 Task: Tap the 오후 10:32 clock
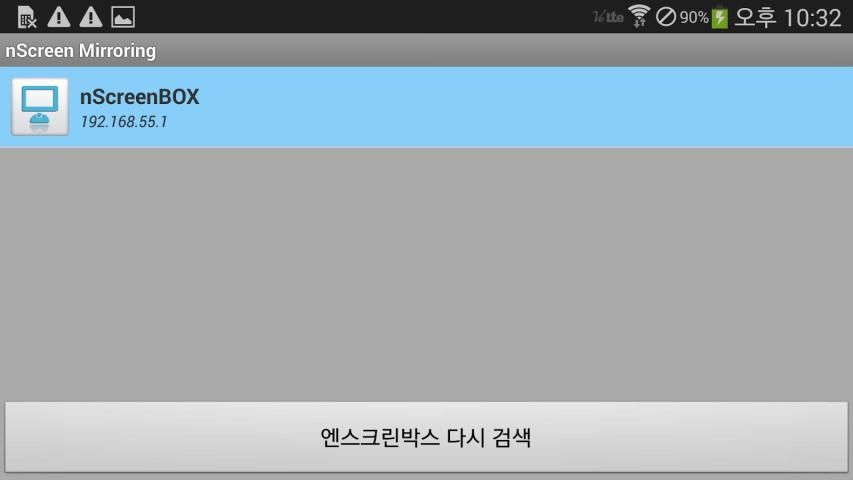(x=788, y=17)
